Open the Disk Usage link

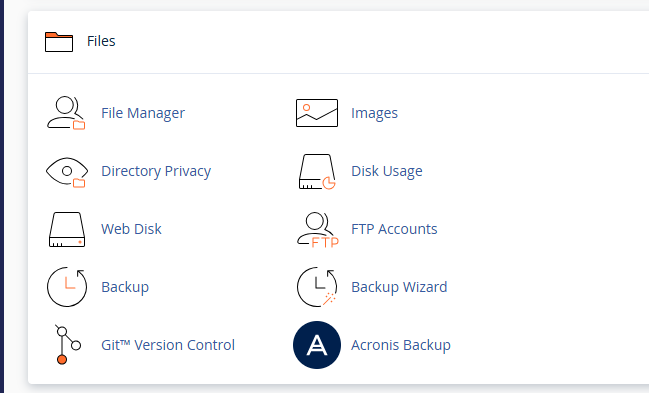coord(387,171)
